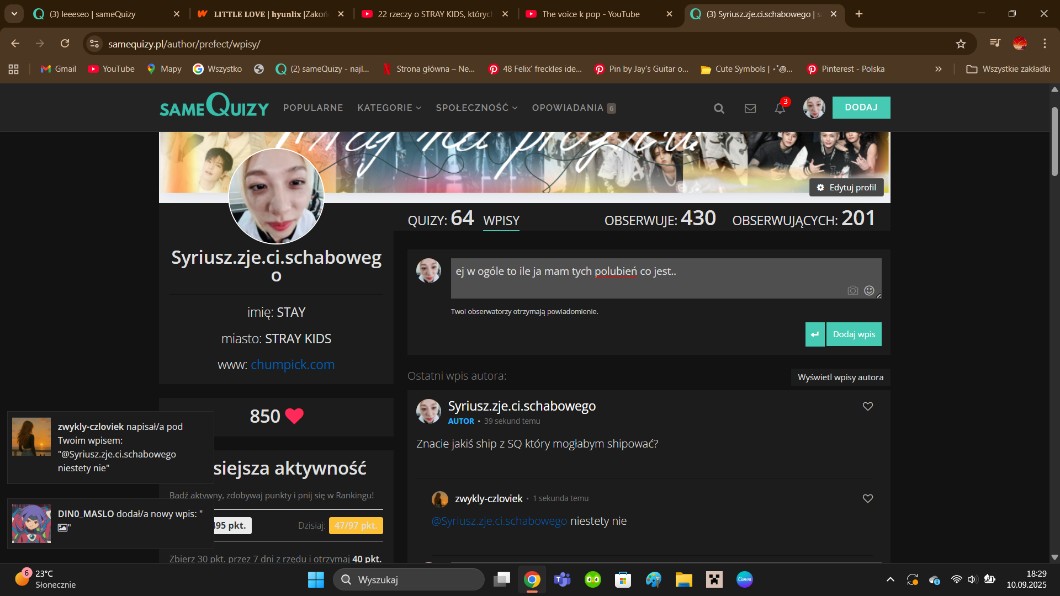This screenshot has width=1060, height=596.
Task: Bookmark this page with star icon
Action: pos(961,44)
